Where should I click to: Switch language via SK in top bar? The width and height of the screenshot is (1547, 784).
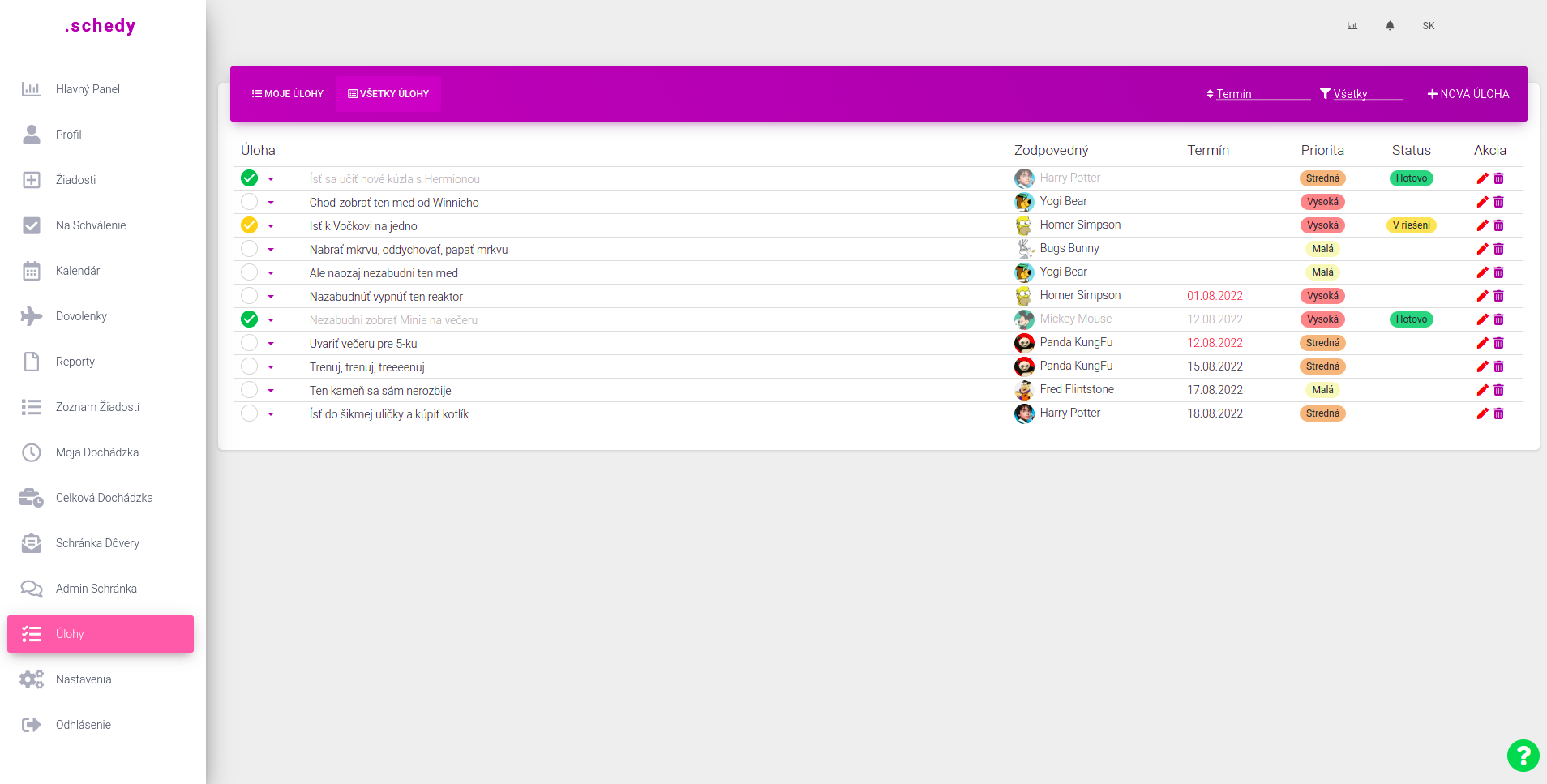point(1429,26)
